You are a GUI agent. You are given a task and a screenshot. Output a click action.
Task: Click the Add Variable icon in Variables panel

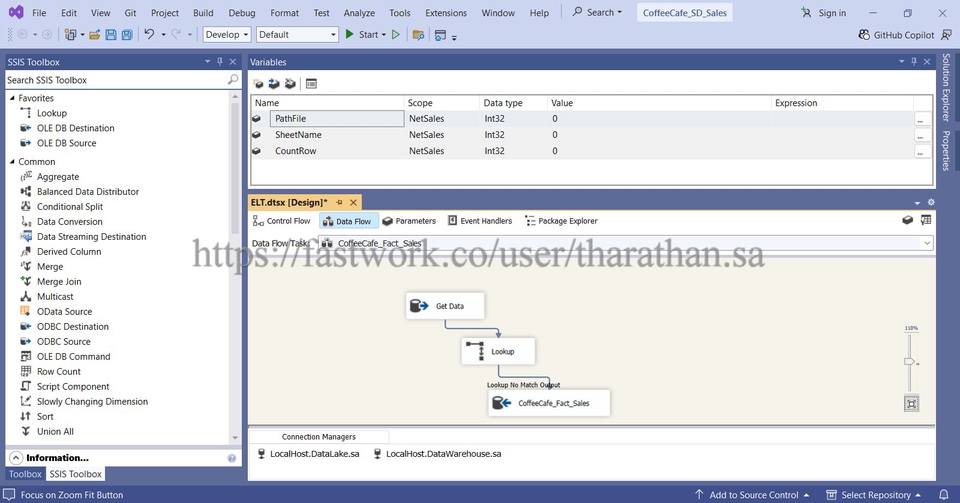pos(258,84)
